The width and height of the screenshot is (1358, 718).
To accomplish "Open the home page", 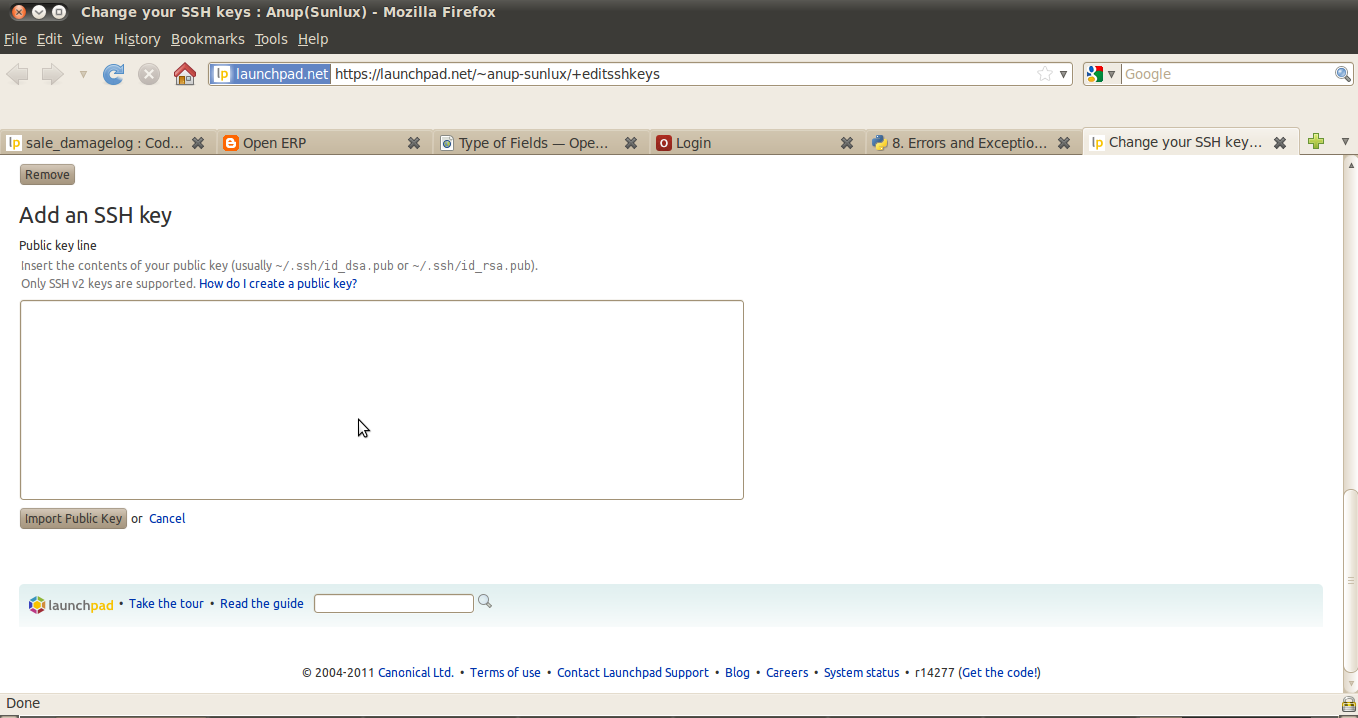I will click(184, 73).
